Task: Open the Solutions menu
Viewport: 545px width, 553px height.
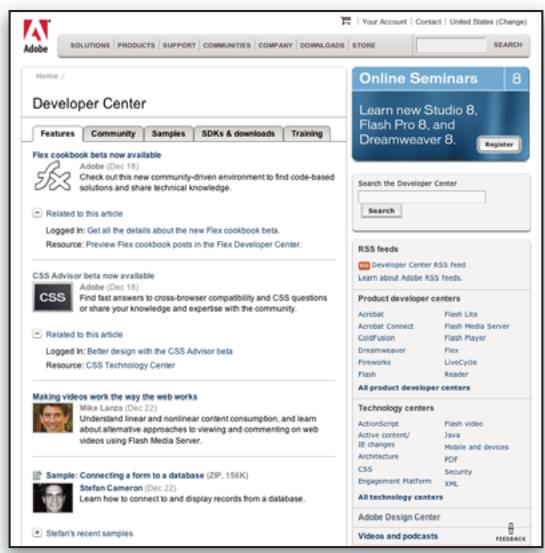Action: 90,45
